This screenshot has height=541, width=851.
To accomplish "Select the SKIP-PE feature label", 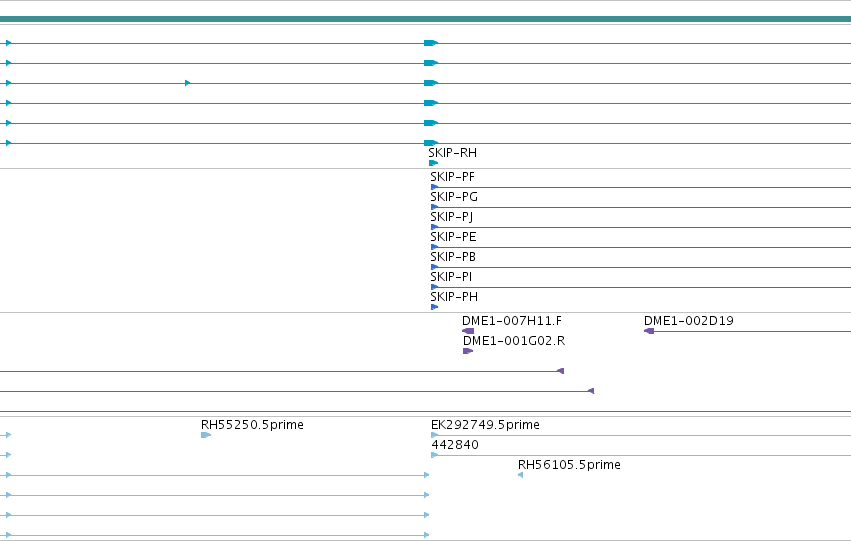I will (453, 237).
